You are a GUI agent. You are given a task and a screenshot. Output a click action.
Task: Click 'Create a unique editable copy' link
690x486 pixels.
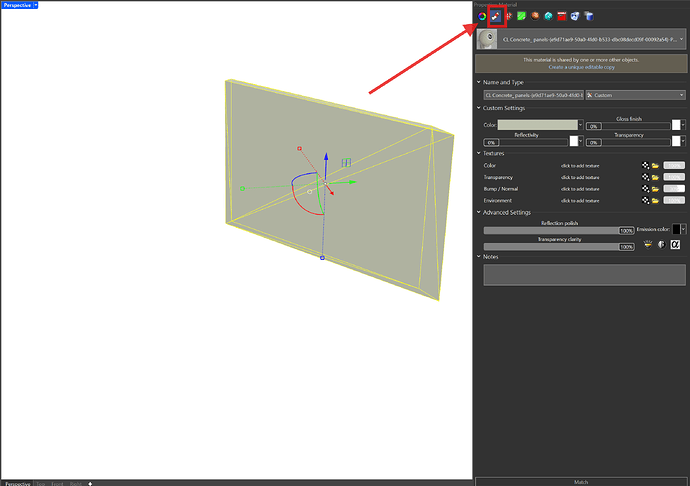point(581,67)
